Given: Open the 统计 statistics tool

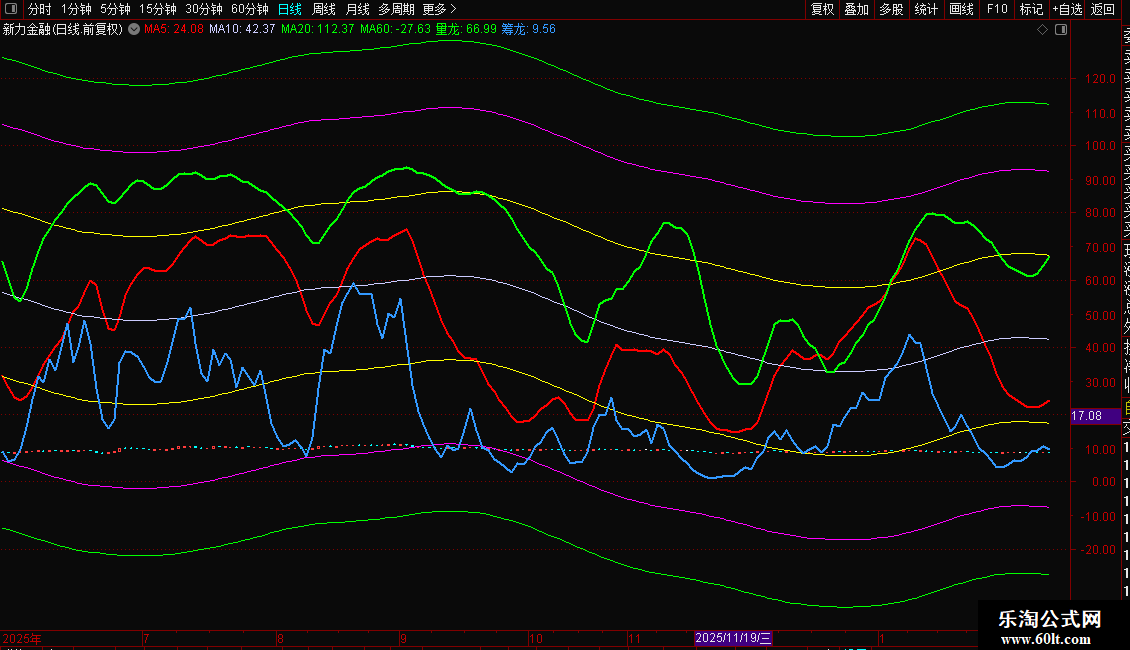Looking at the screenshot, I should pos(927,9).
